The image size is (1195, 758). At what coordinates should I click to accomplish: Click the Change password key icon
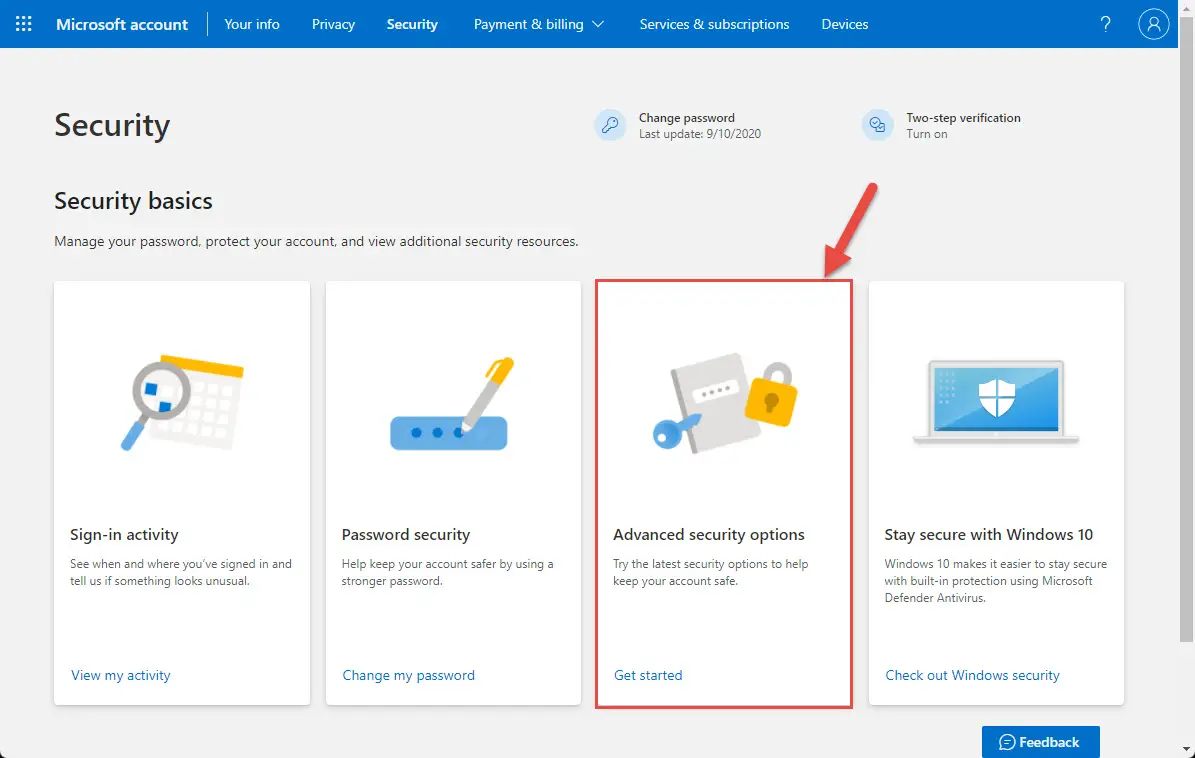point(610,125)
